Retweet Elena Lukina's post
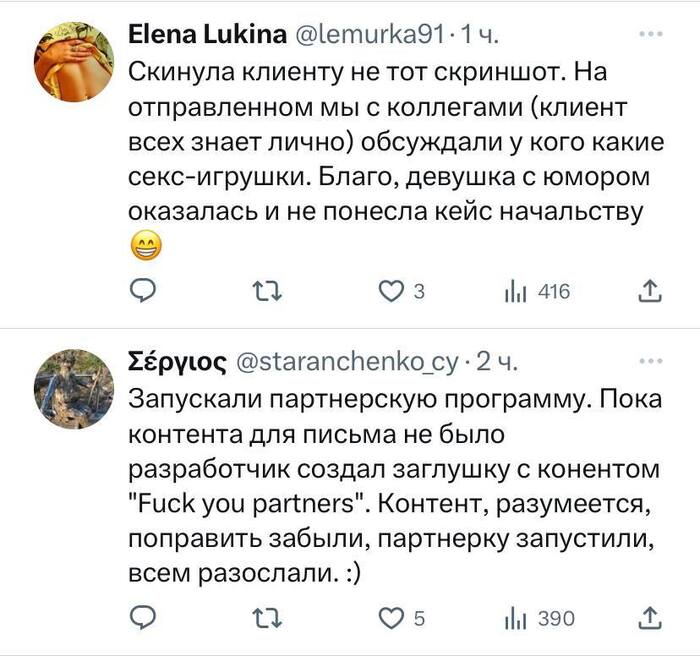700x656 pixels. click(265, 291)
